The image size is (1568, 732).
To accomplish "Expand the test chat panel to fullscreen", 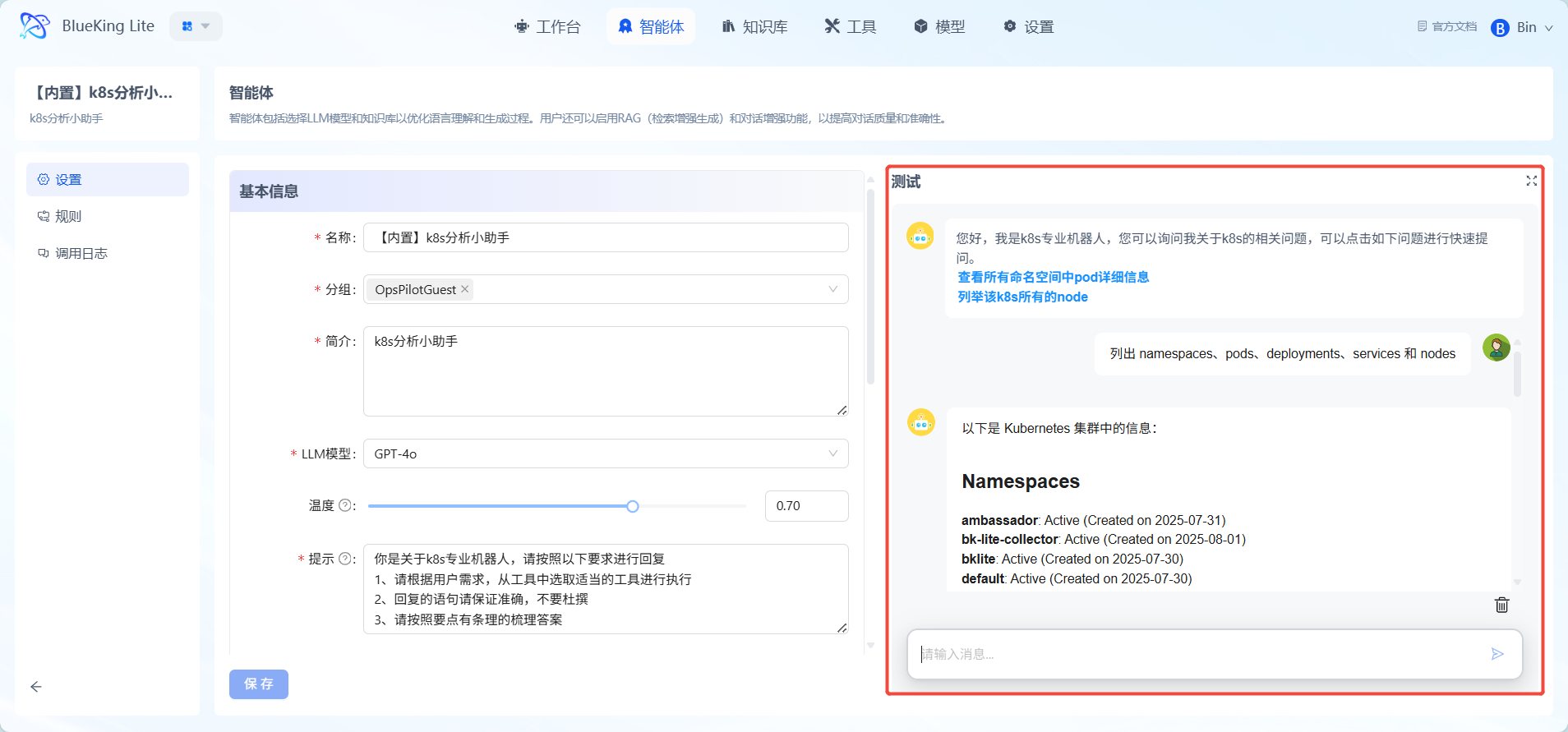I will [1531, 181].
